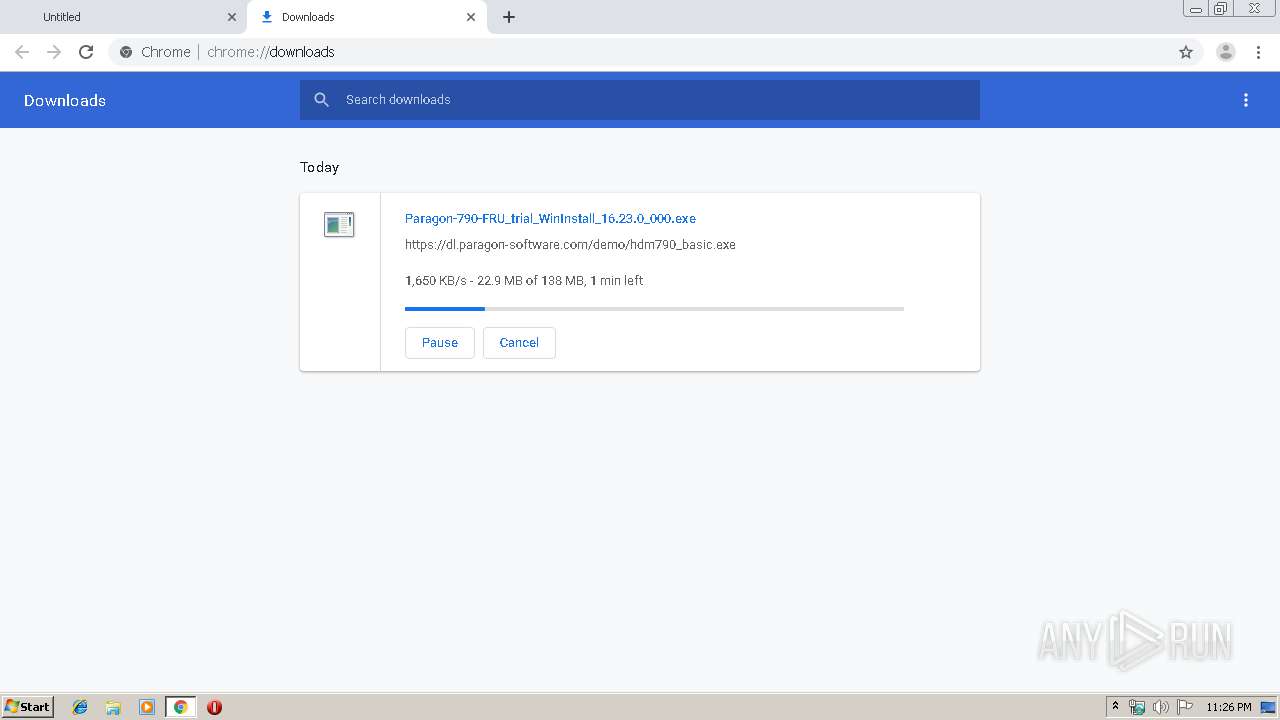Cancel the Paragon download

coord(519,343)
